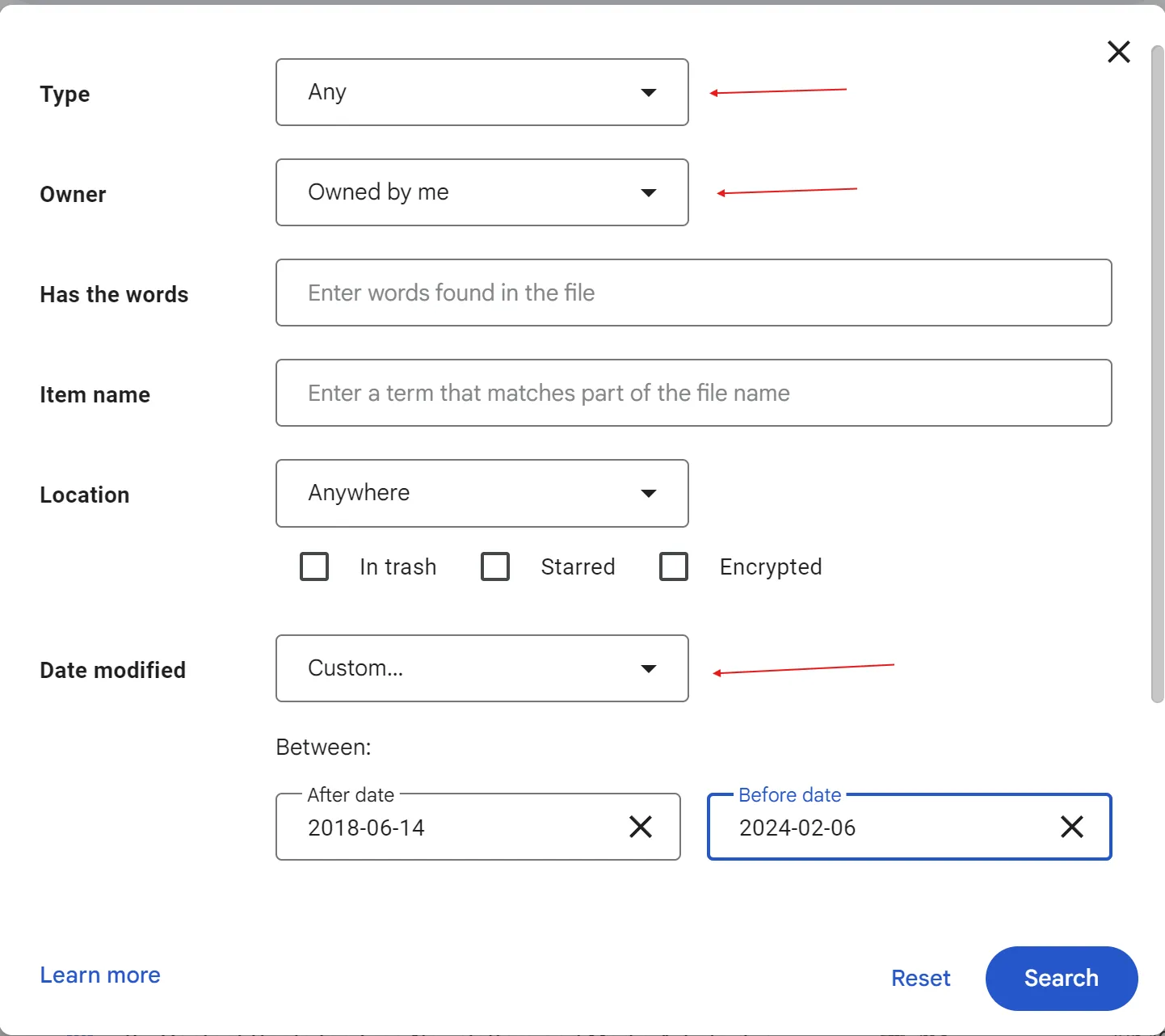
Task: Focus the Item name input field
Action: [694, 393]
